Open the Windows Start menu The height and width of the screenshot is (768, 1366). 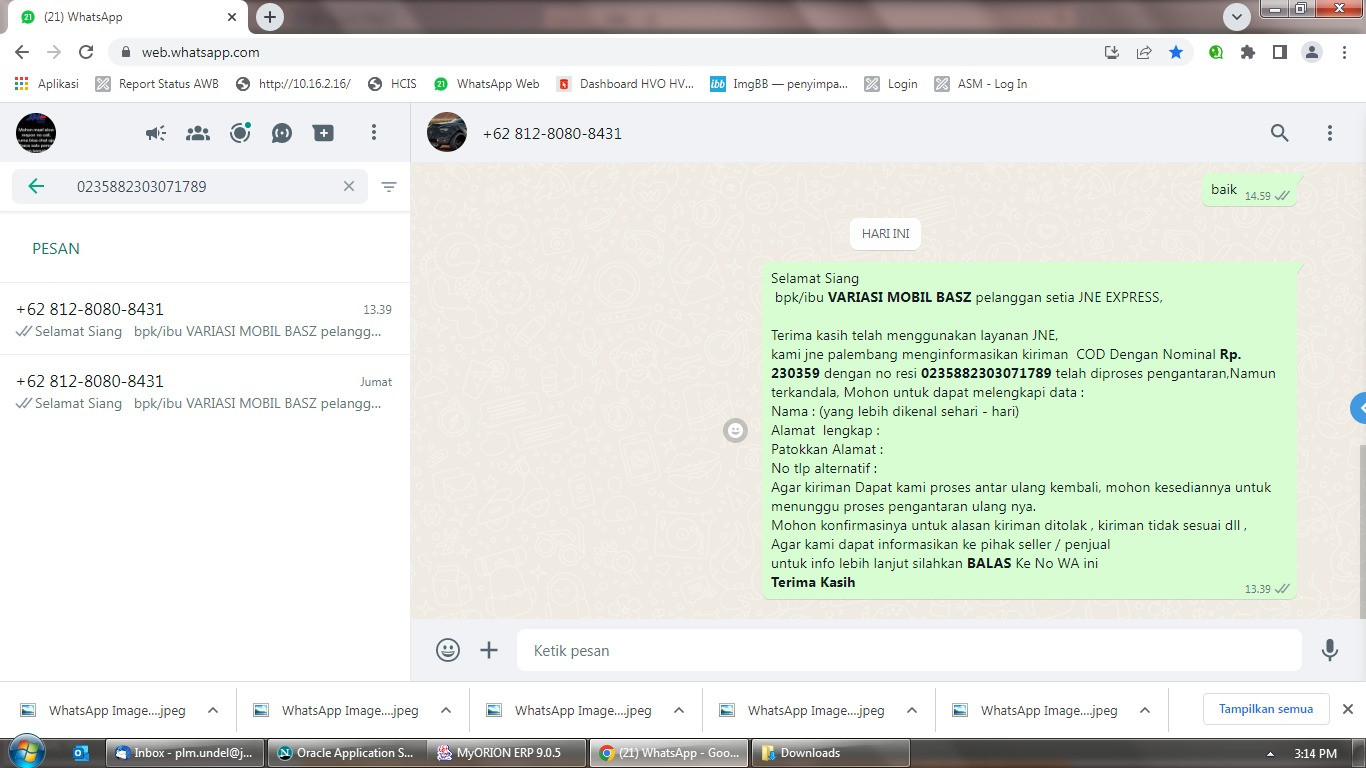click(x=25, y=752)
